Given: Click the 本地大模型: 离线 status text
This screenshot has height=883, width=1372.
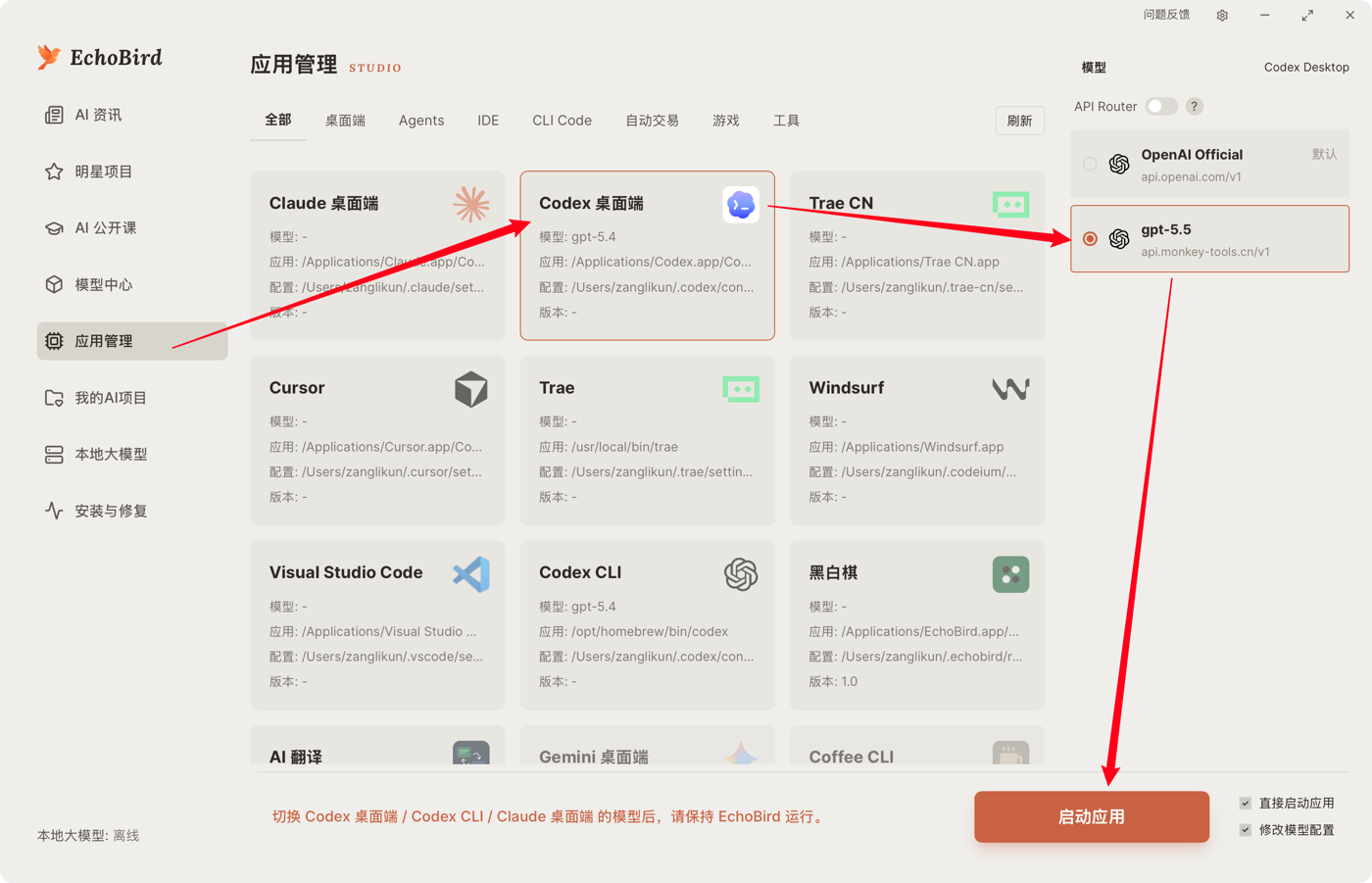Looking at the screenshot, I should 88,836.
